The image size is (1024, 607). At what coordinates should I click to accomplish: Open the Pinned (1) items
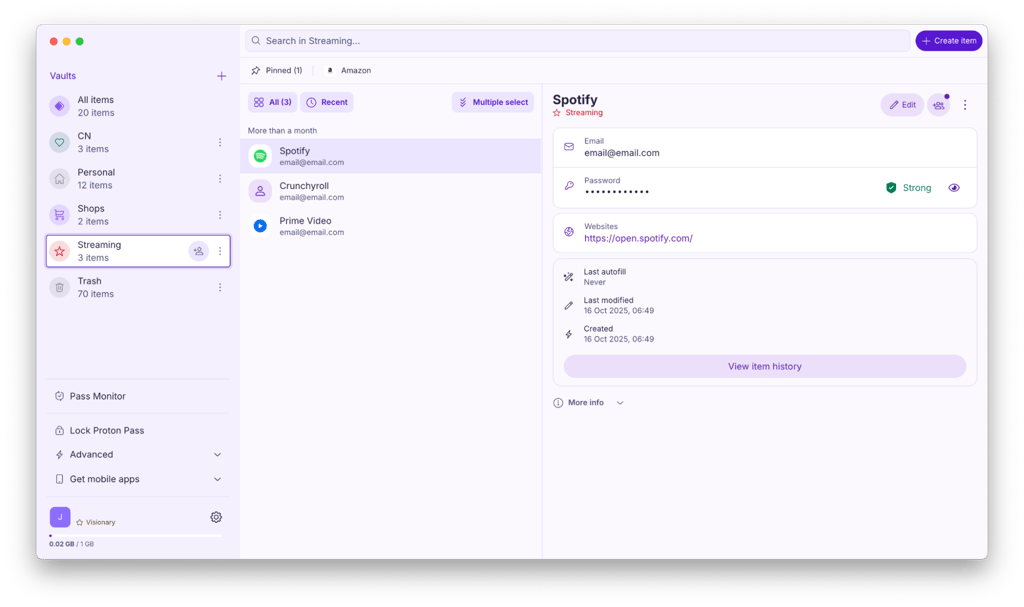click(277, 71)
